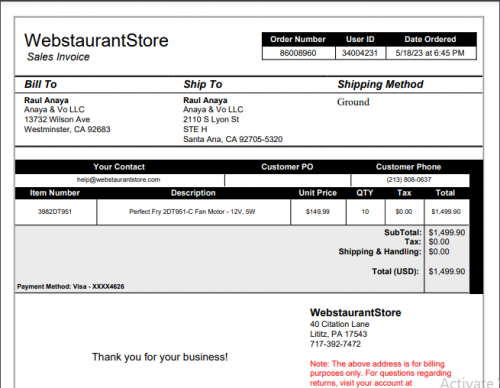
Task: Click the 'Unit Price' column header
Action: click(318, 193)
